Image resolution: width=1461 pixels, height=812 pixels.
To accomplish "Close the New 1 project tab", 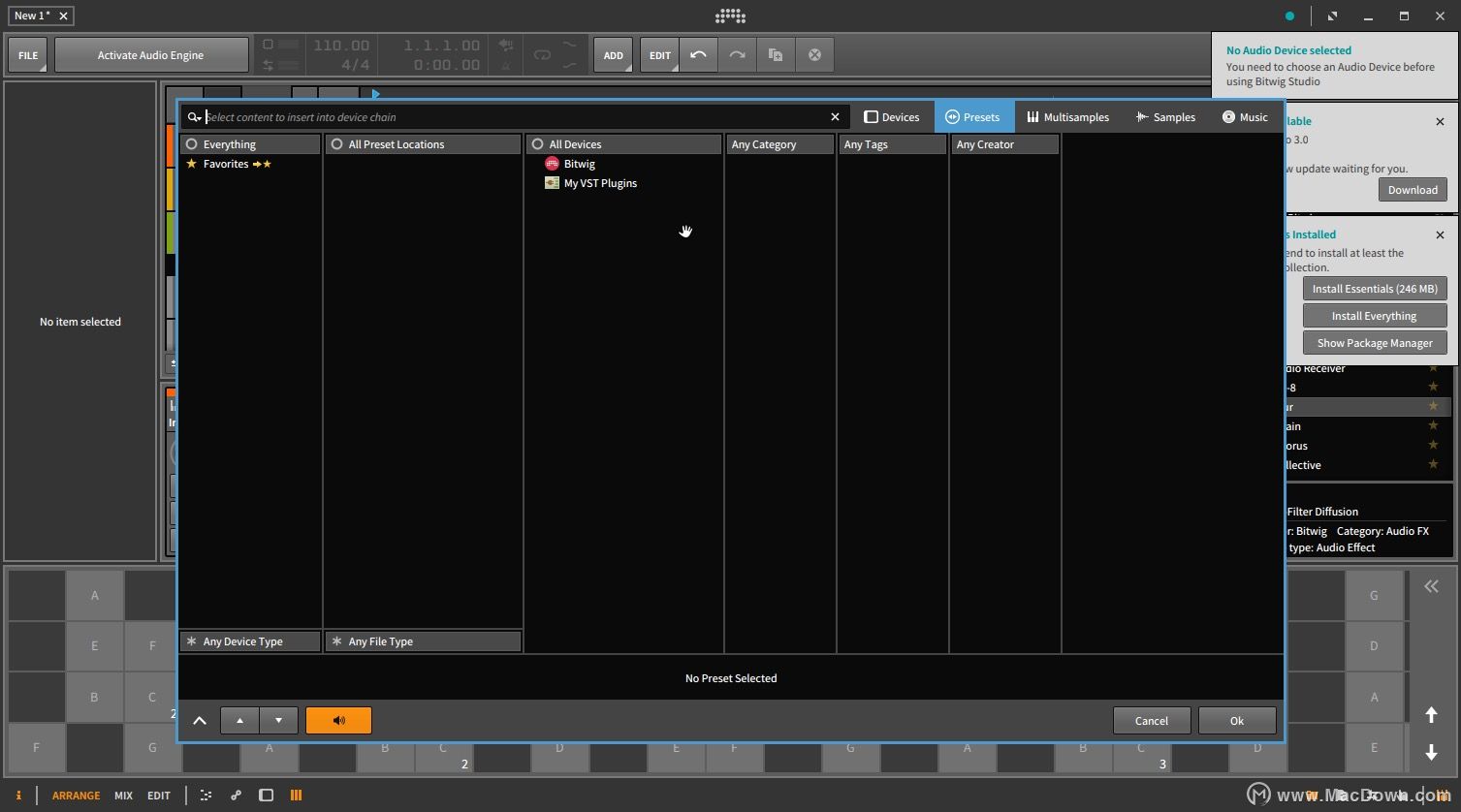I will pyautogui.click(x=63, y=16).
